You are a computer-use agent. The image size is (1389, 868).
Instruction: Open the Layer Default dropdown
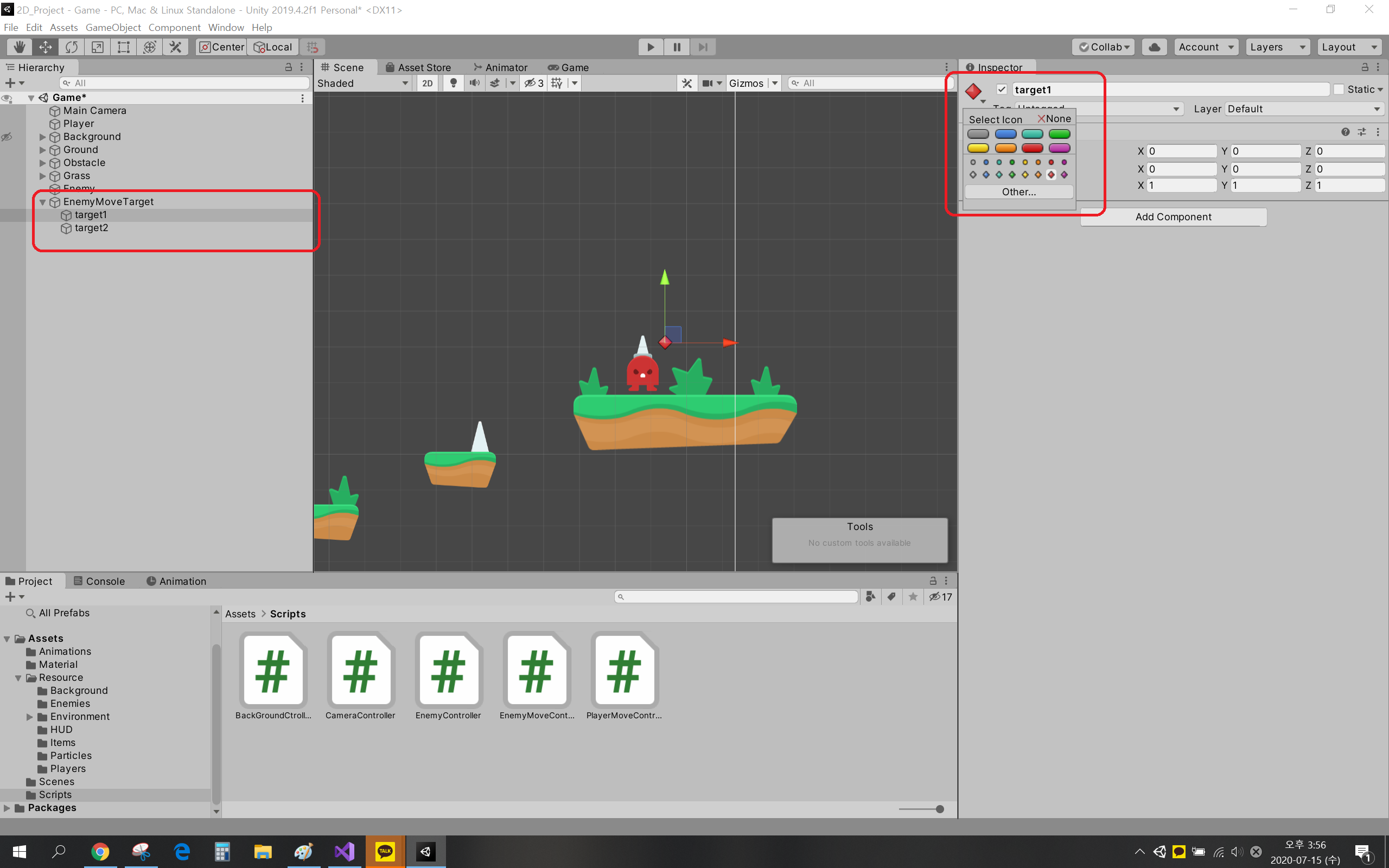(1304, 109)
